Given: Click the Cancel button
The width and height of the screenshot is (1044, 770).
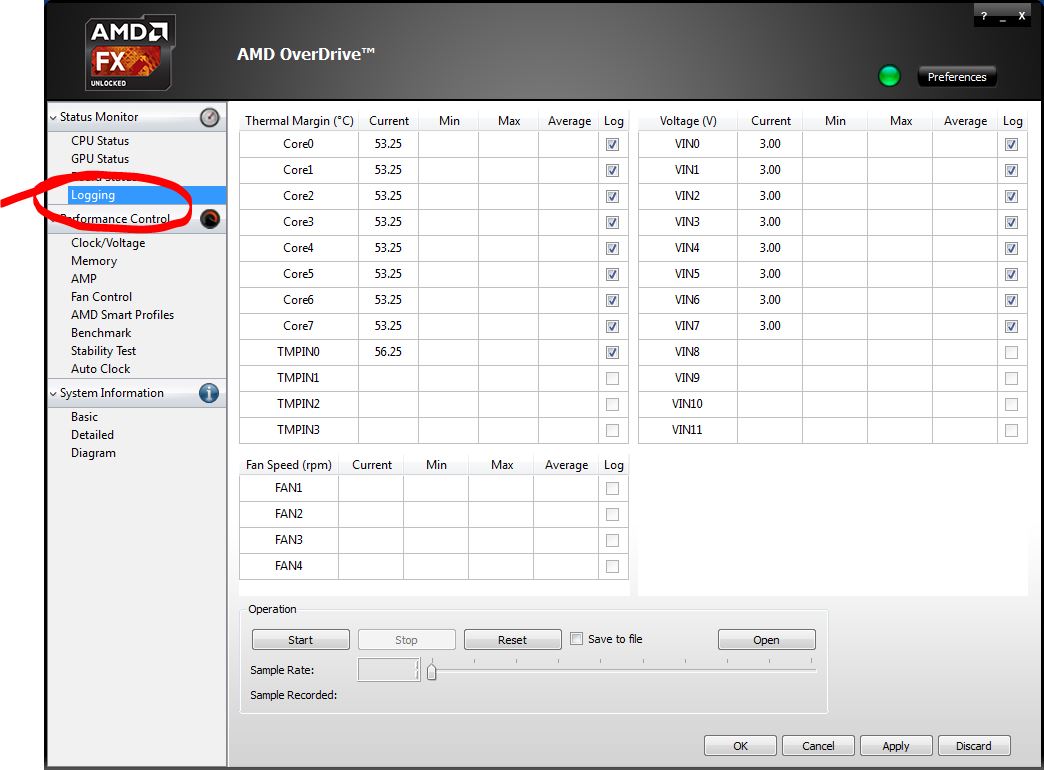Looking at the screenshot, I should (818, 745).
